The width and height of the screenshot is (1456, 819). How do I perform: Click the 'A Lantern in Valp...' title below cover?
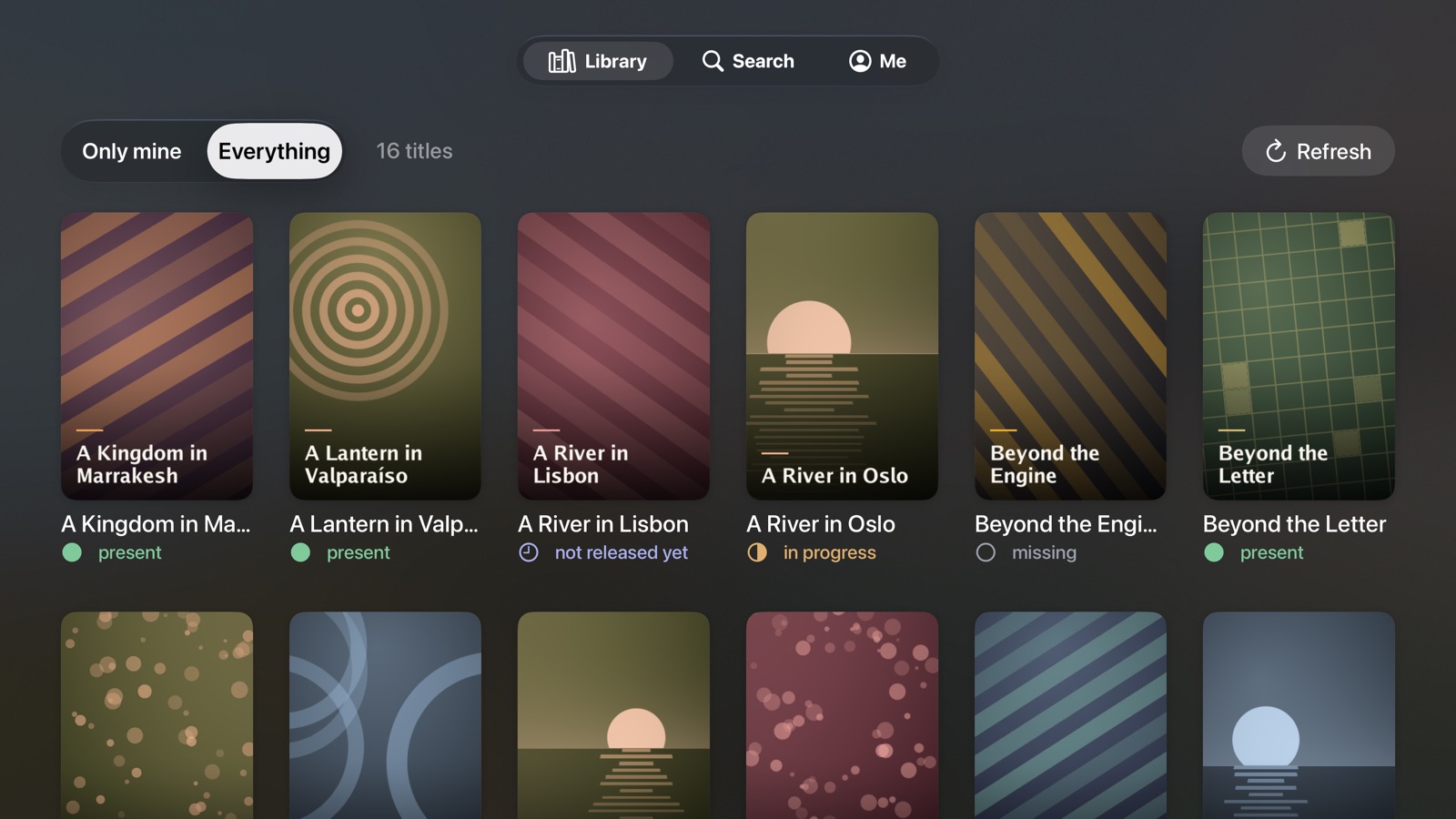pos(384,524)
